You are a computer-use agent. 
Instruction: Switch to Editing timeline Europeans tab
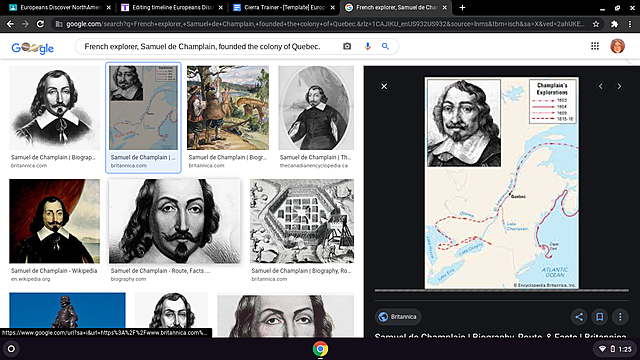(172, 7)
